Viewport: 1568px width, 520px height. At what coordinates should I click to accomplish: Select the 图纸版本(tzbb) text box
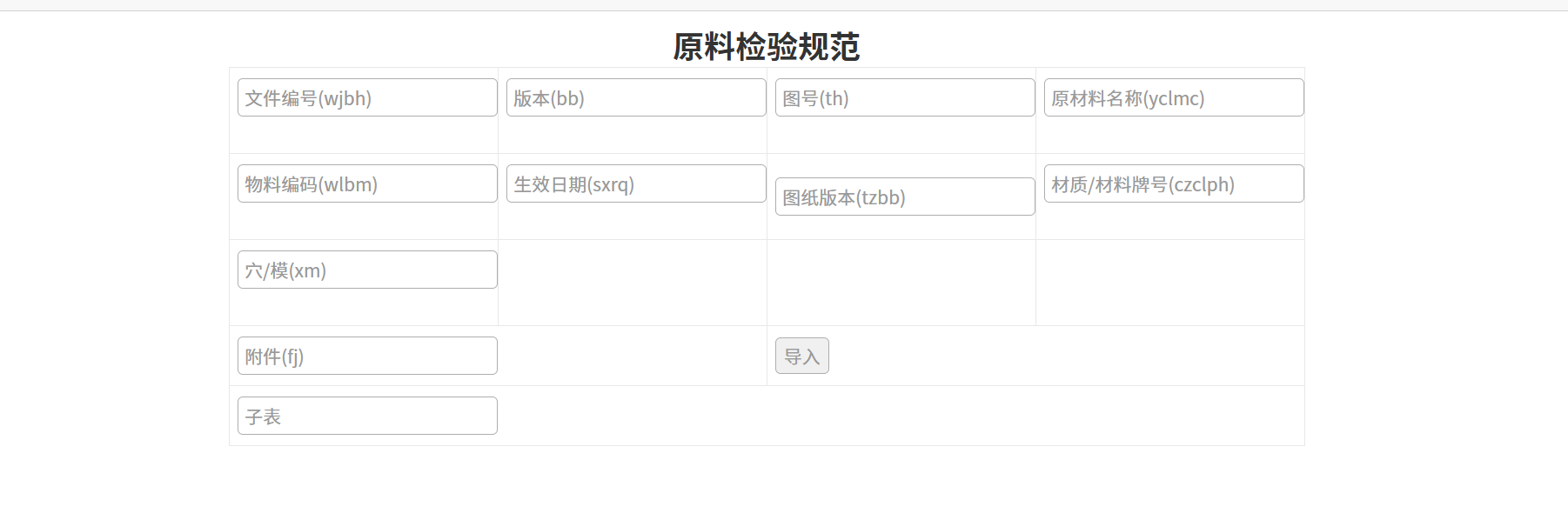[905, 197]
